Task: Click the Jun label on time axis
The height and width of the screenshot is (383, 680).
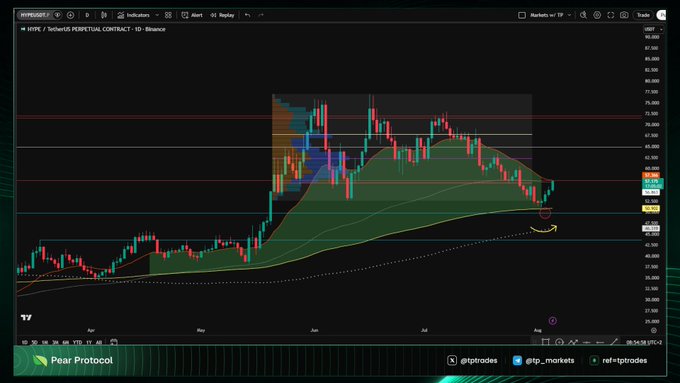Action: point(314,330)
